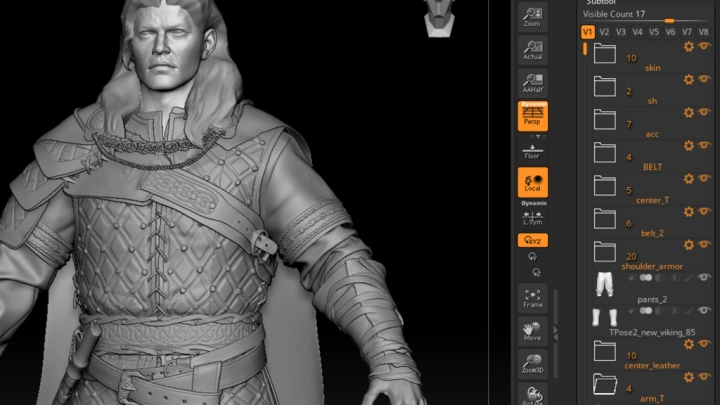Hide the BELT folder via eye icon
This screenshot has width=720, height=405.
point(704,145)
